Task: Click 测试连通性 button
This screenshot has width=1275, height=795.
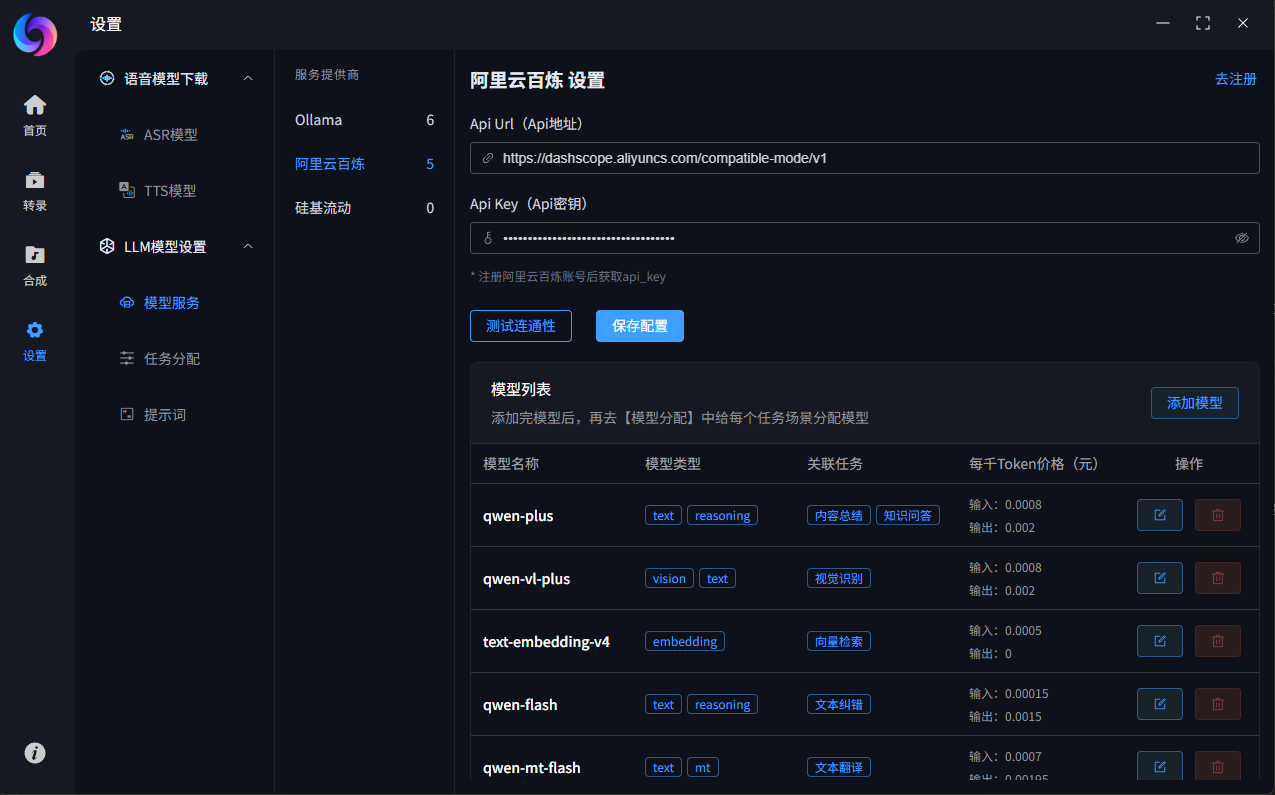Action: coord(521,326)
